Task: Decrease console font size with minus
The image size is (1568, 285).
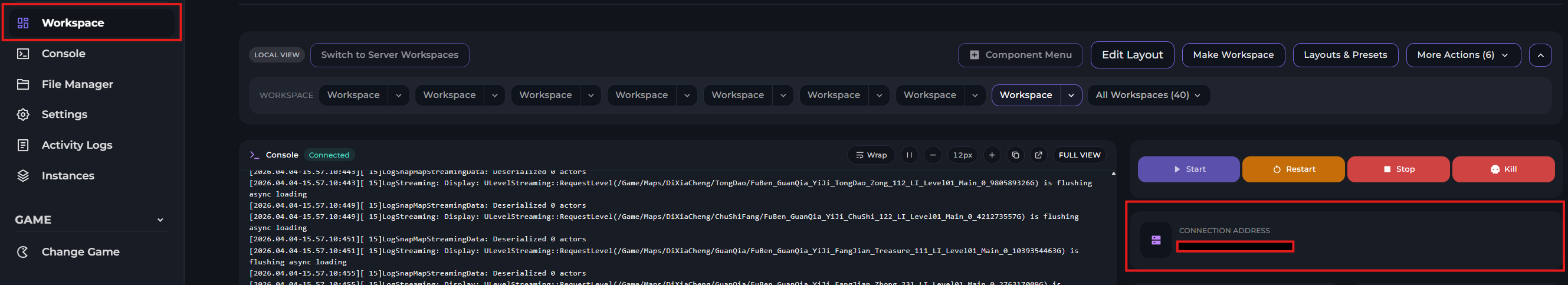Action: 932,155
